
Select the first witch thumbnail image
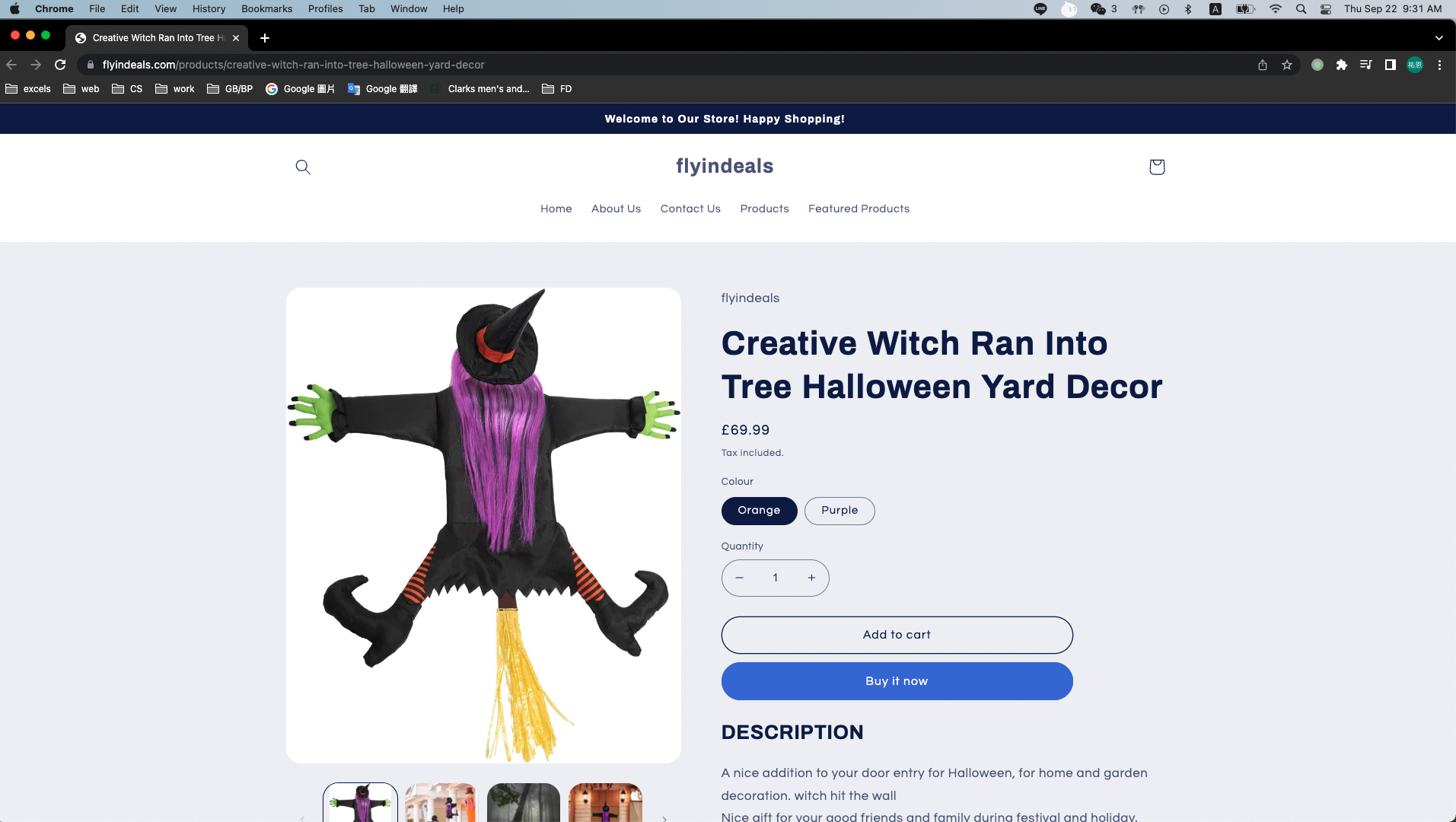tap(360, 802)
